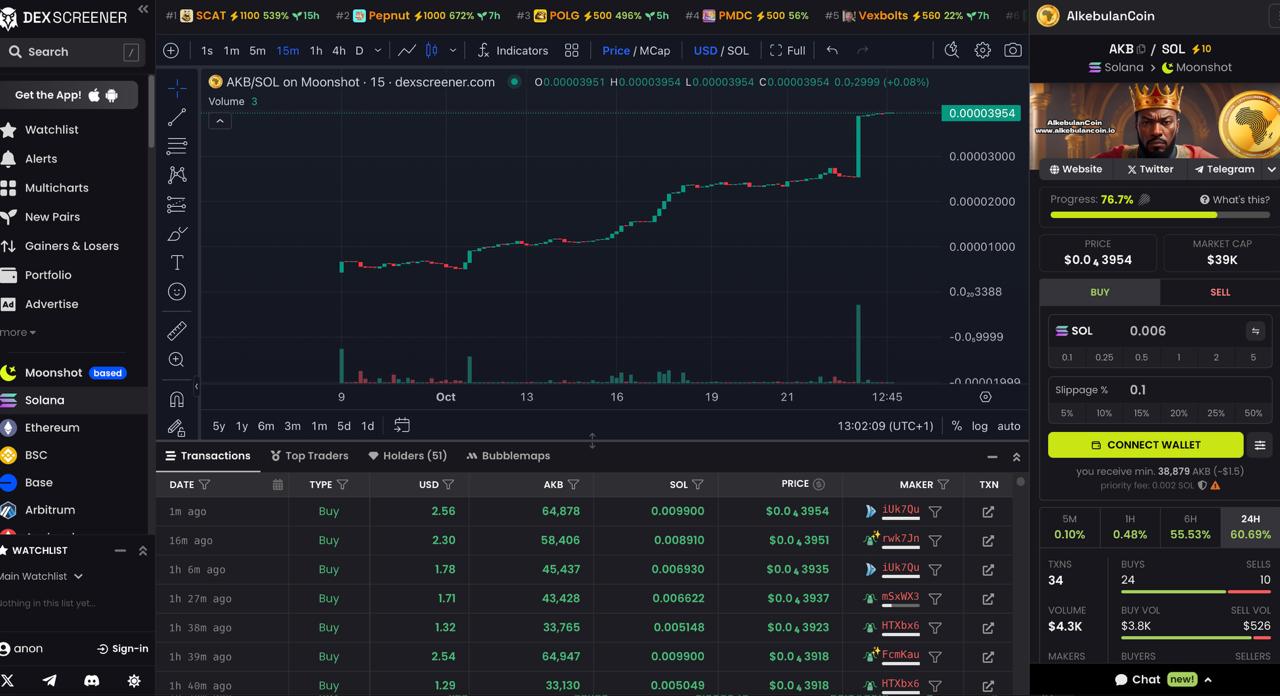The height and width of the screenshot is (696, 1280).
Task: Switch chart currency USD / SOL
Action: click(x=721, y=50)
